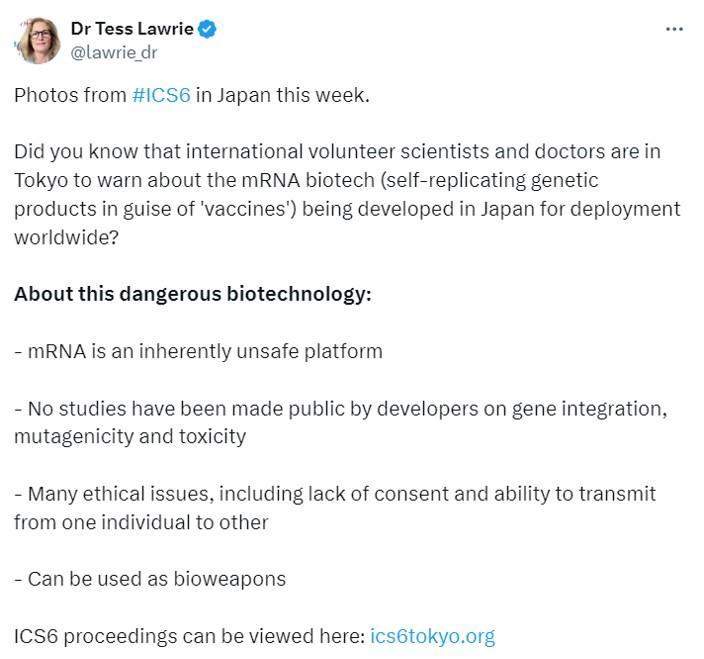
Task: Click the 'Photos from' text before the hashtag
Action: click(70, 96)
